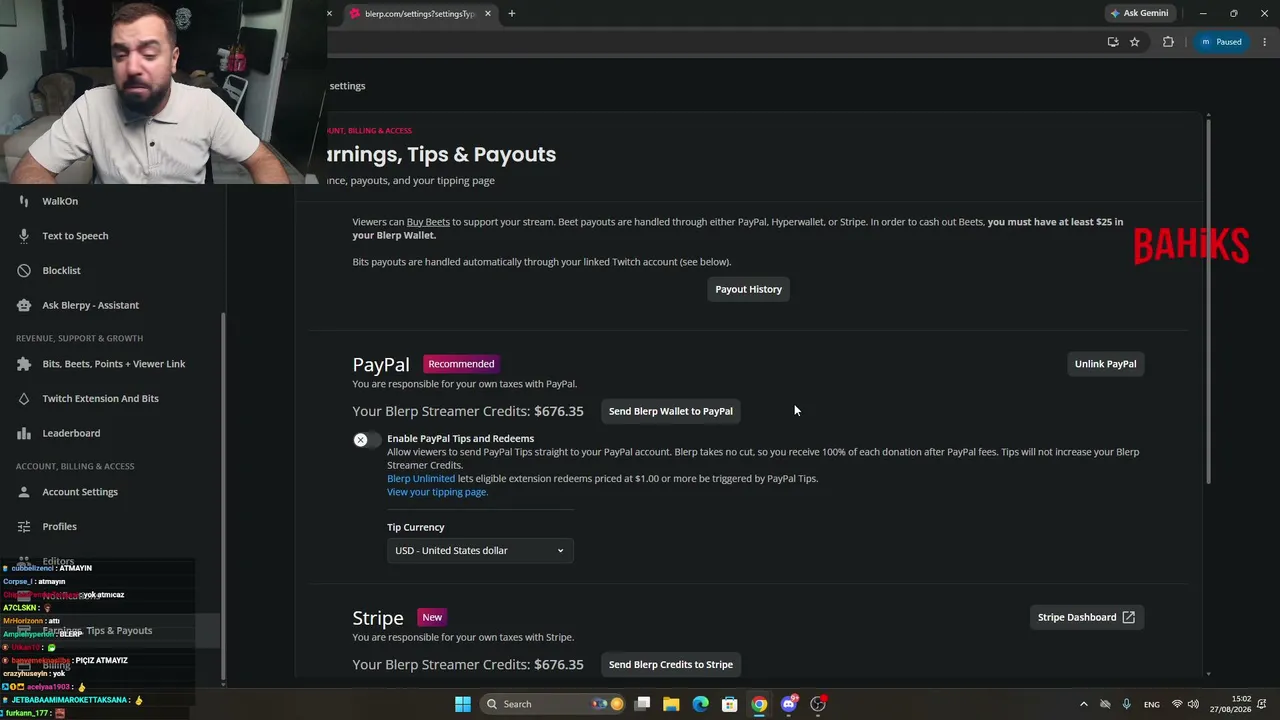Open the Blocklist section
Viewport: 1280px width, 720px height.
tap(61, 270)
